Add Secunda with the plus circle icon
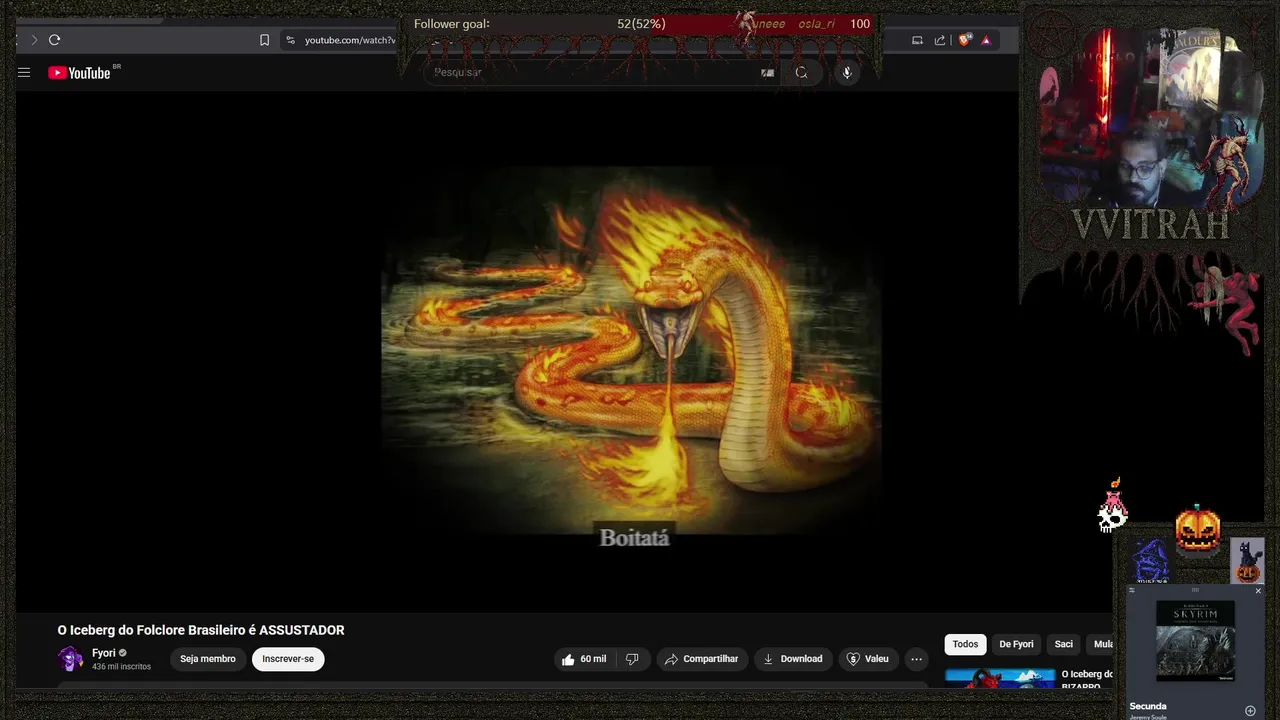The height and width of the screenshot is (720, 1280). (x=1250, y=710)
